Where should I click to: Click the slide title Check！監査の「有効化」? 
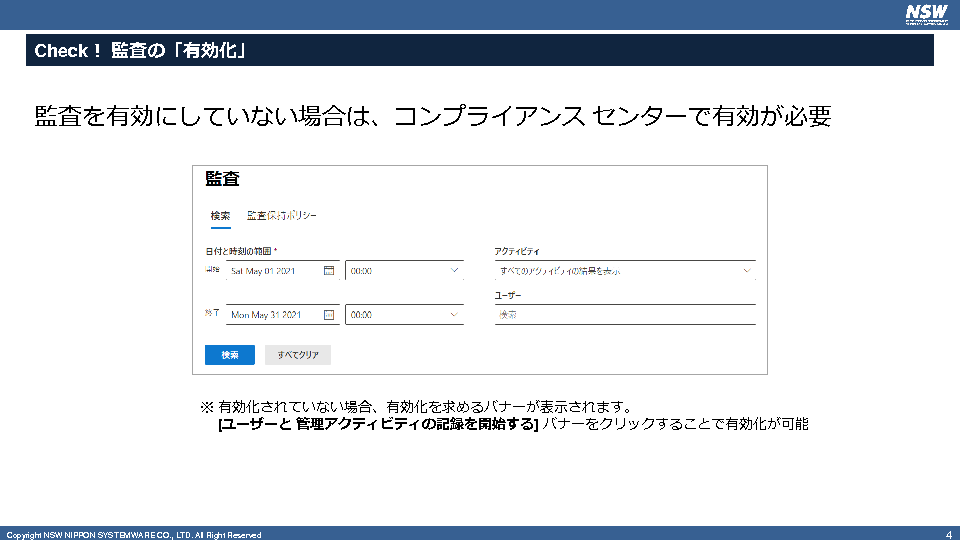(141, 51)
